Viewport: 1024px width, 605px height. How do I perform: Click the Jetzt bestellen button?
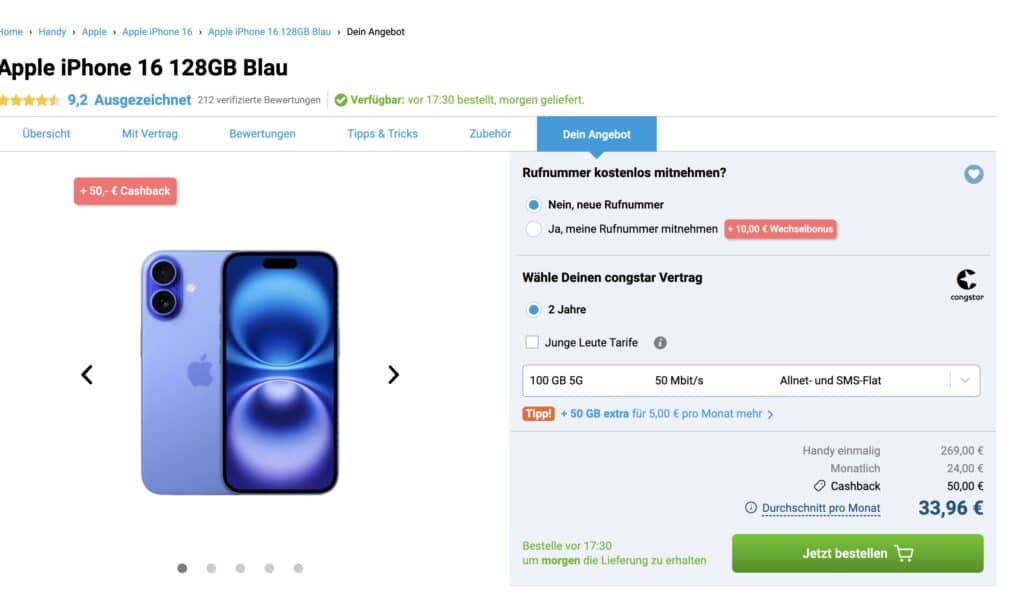pos(857,553)
